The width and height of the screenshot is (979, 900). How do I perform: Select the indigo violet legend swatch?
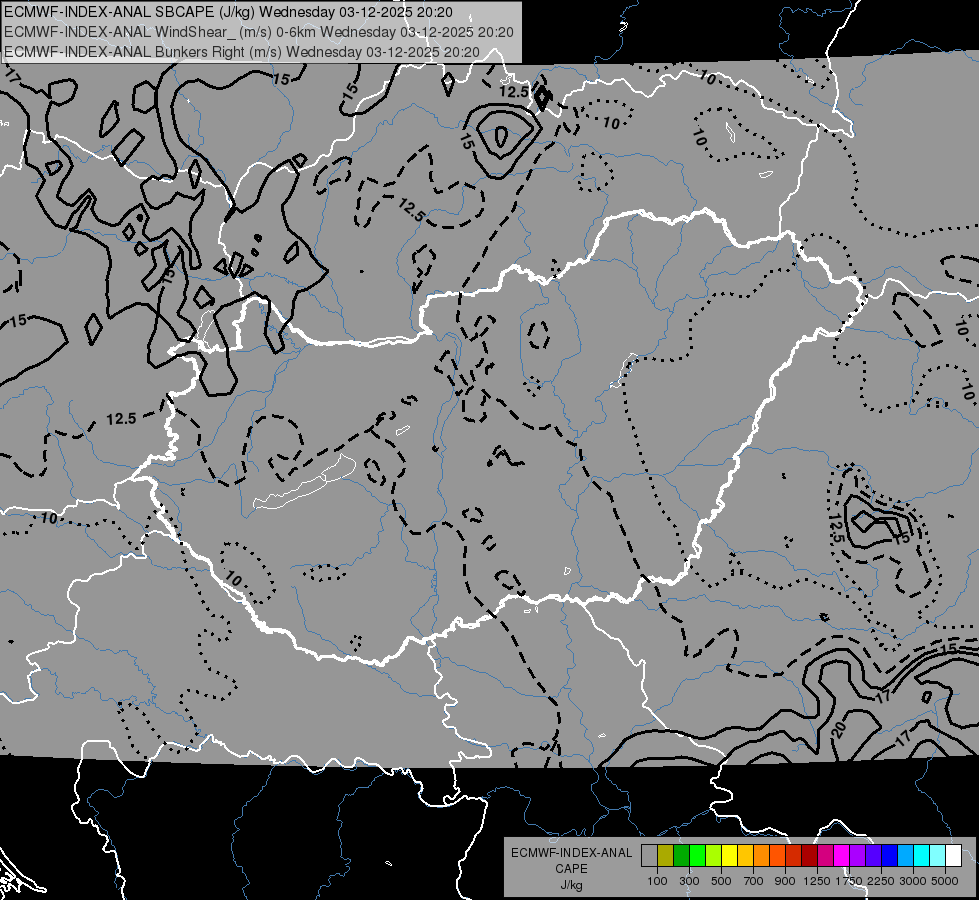(873, 855)
